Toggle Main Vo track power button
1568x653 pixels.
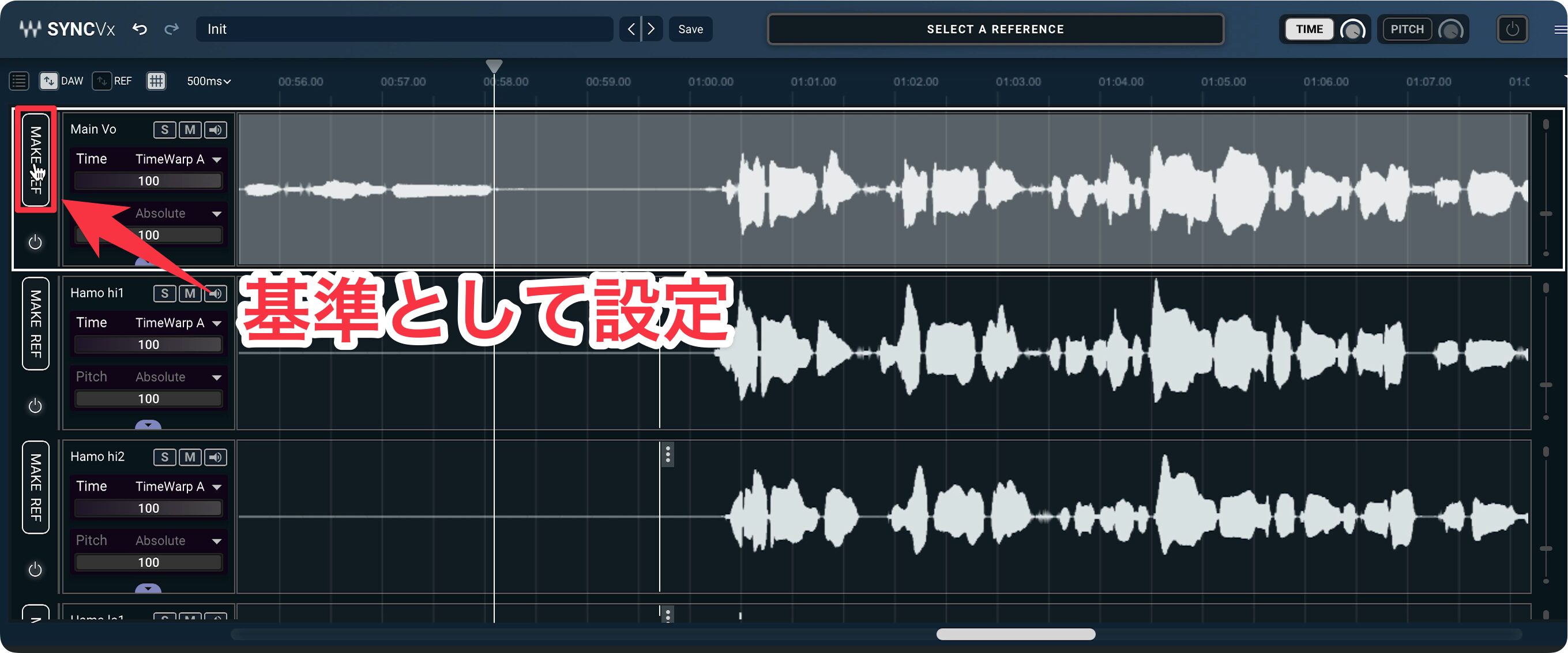click(35, 242)
